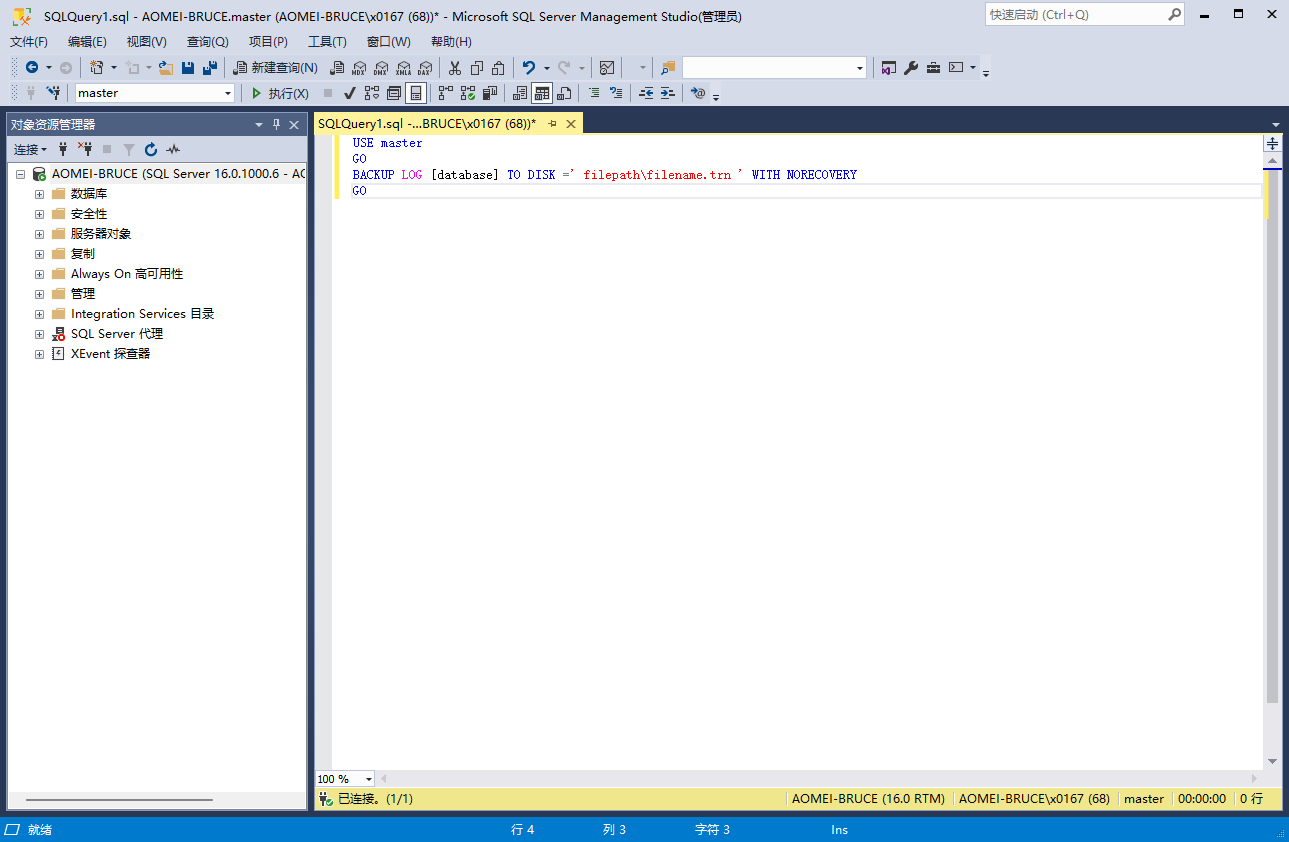Click the Increase Indent icon

point(667,93)
